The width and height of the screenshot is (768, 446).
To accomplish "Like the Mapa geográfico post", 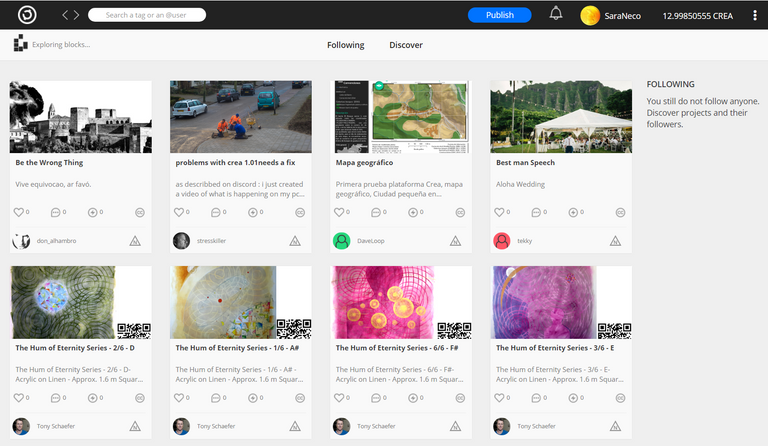I will tap(339, 212).
